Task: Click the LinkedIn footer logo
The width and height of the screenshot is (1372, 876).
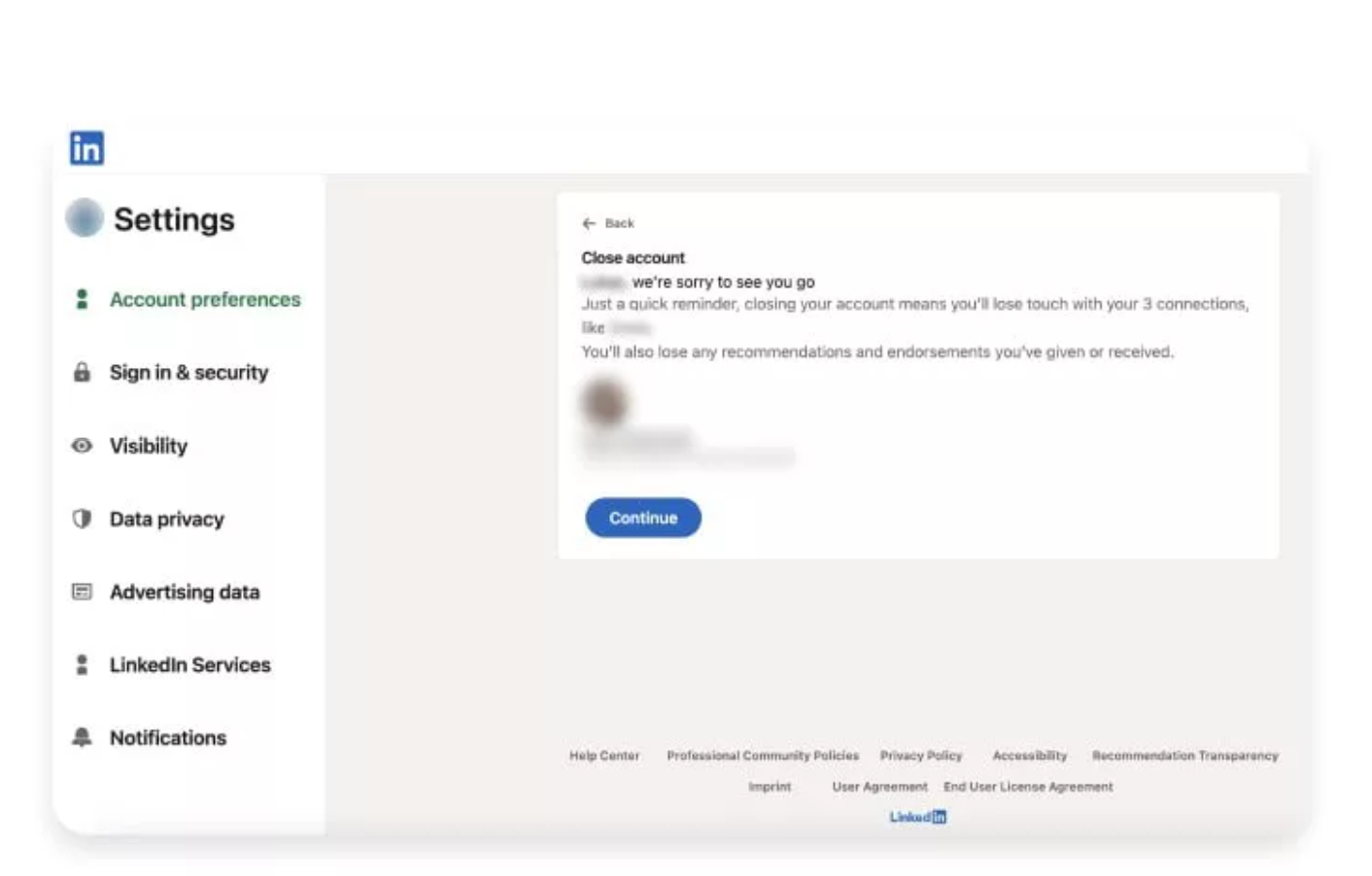Action: [x=918, y=817]
